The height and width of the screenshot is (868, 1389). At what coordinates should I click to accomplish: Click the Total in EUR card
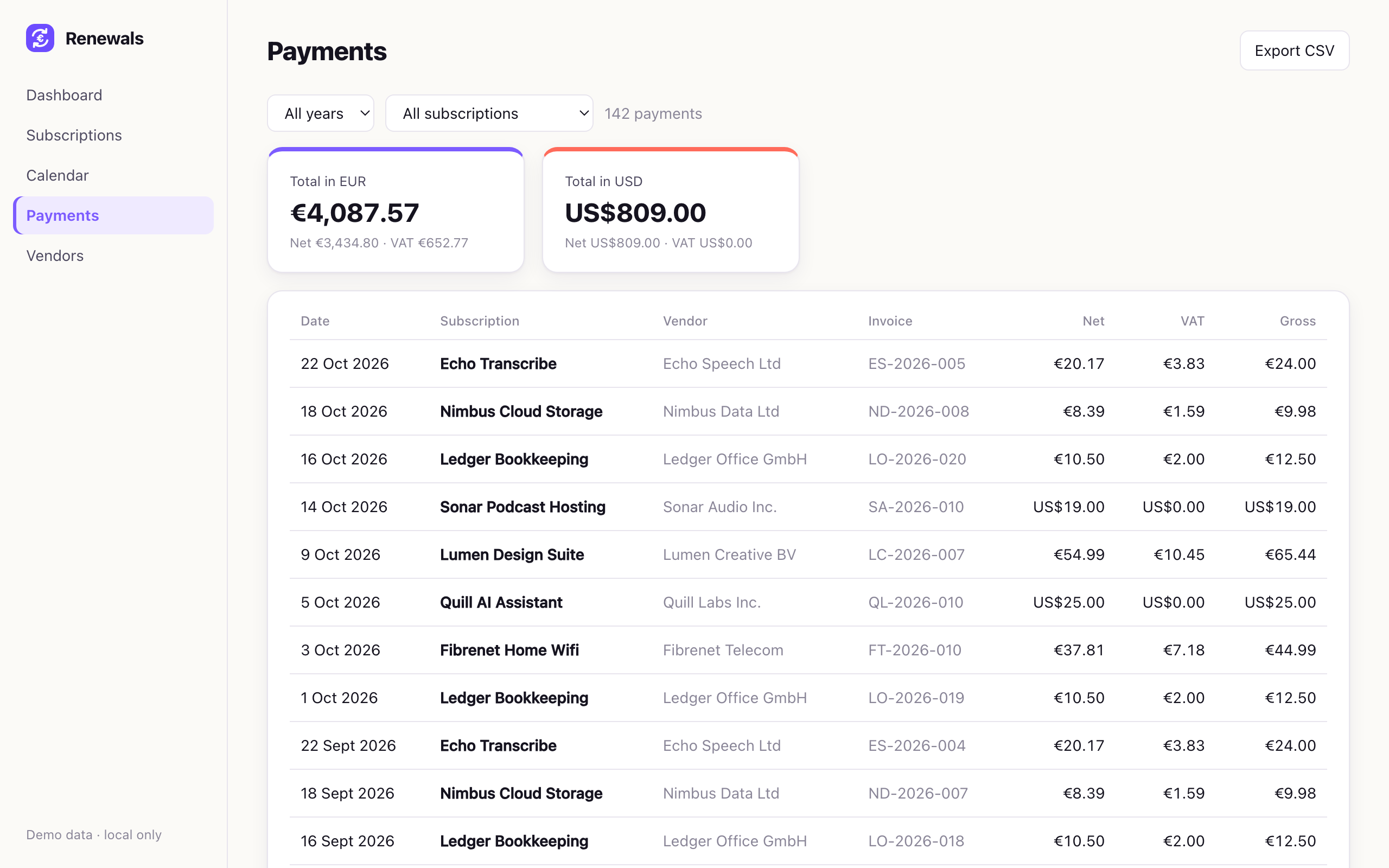(x=396, y=210)
